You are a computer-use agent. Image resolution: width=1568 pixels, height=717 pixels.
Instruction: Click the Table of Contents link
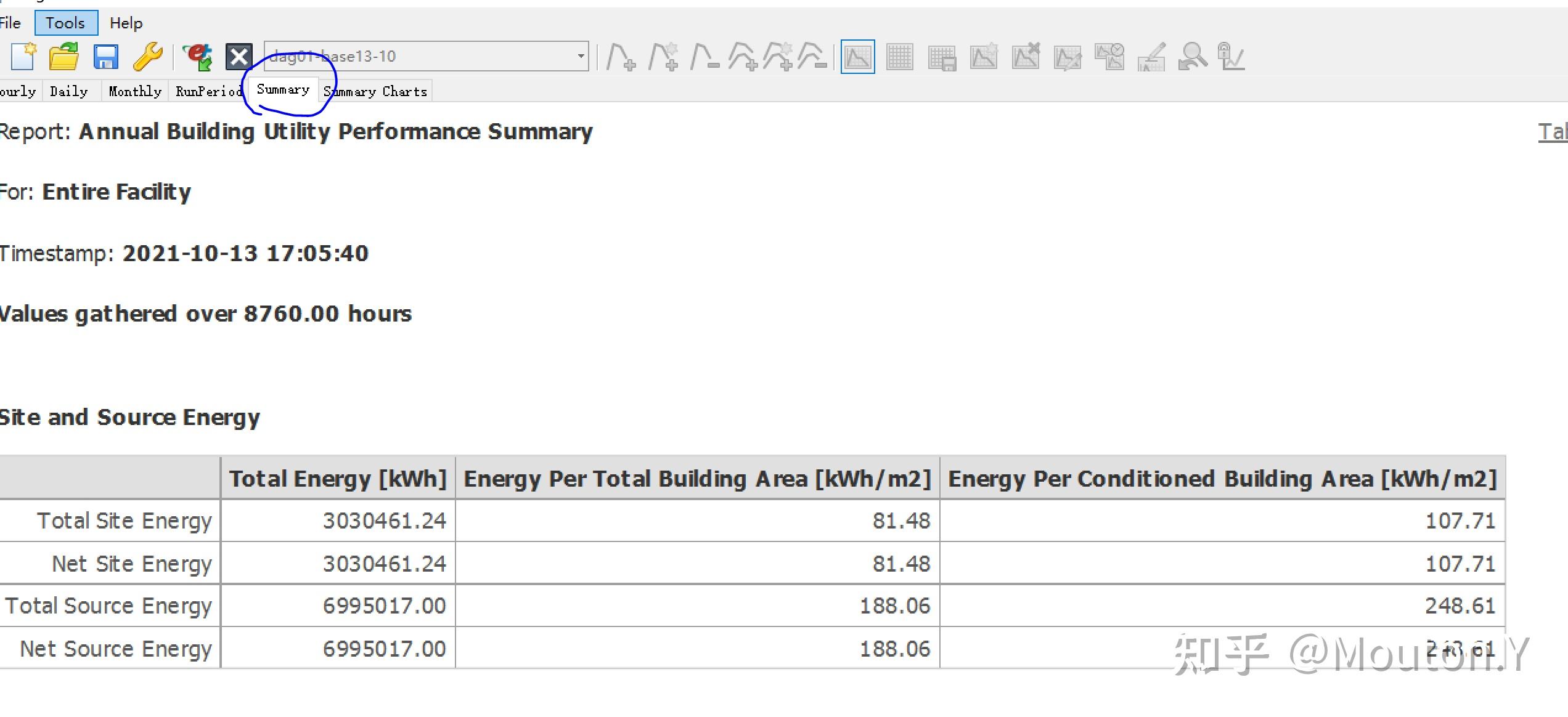[1552, 132]
